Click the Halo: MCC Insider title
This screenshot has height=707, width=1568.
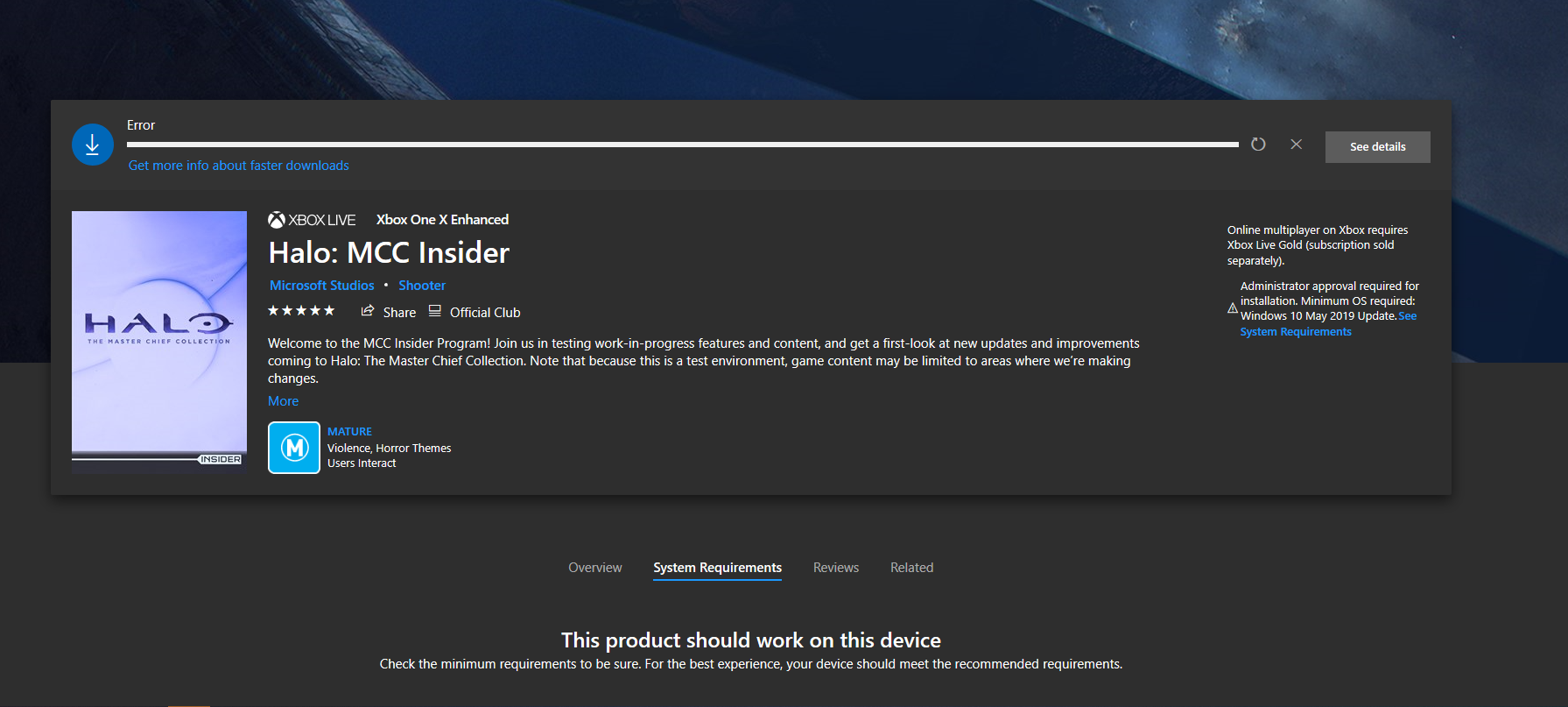(x=389, y=253)
